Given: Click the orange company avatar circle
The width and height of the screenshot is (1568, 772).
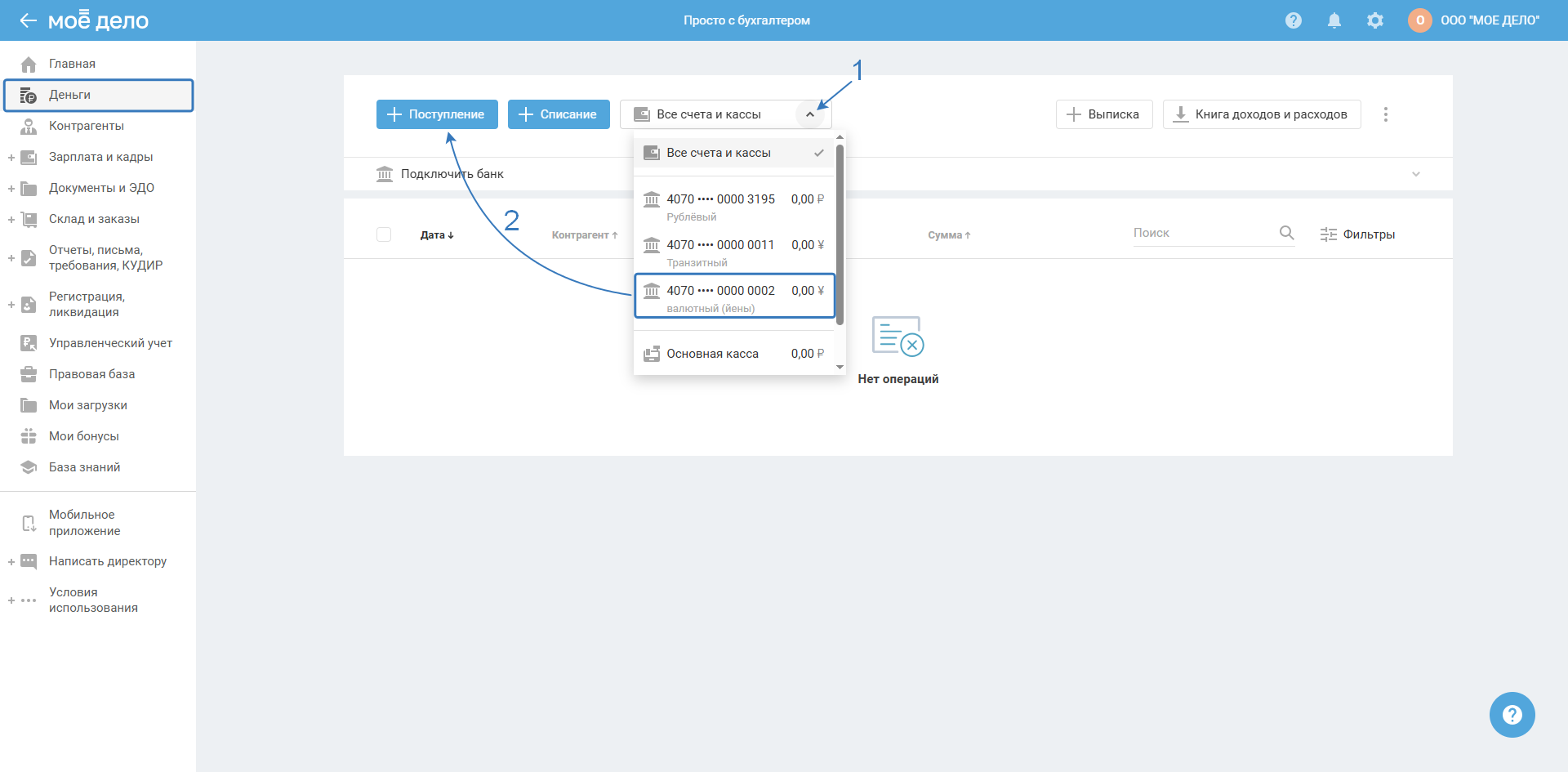Looking at the screenshot, I should pyautogui.click(x=1420, y=20).
